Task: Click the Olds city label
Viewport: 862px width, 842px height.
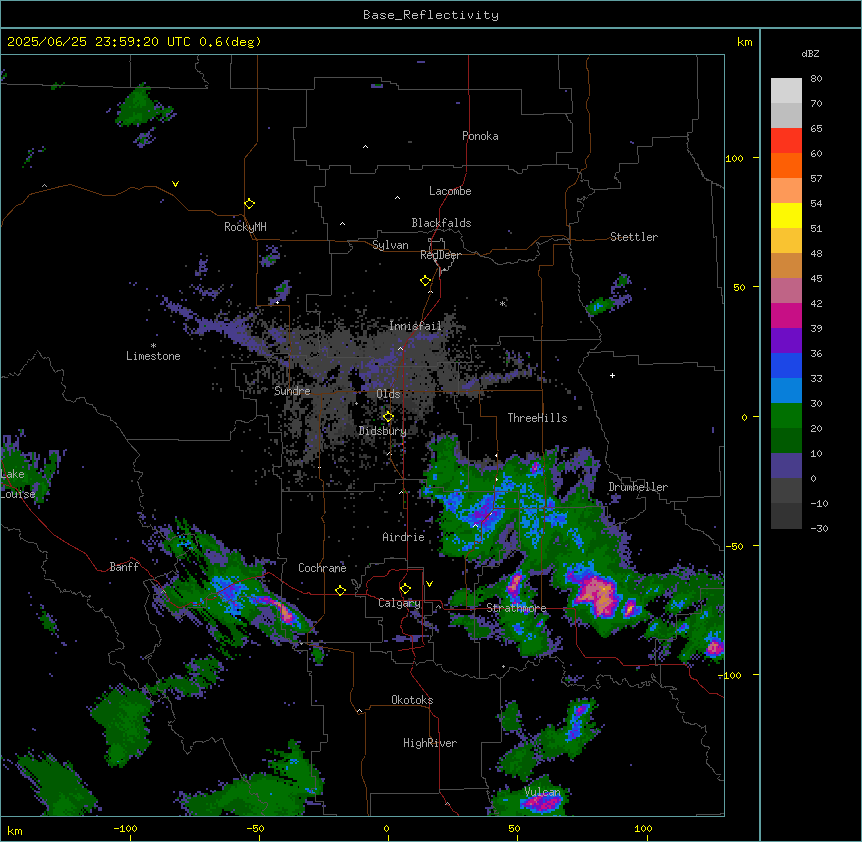Action: pos(388,394)
